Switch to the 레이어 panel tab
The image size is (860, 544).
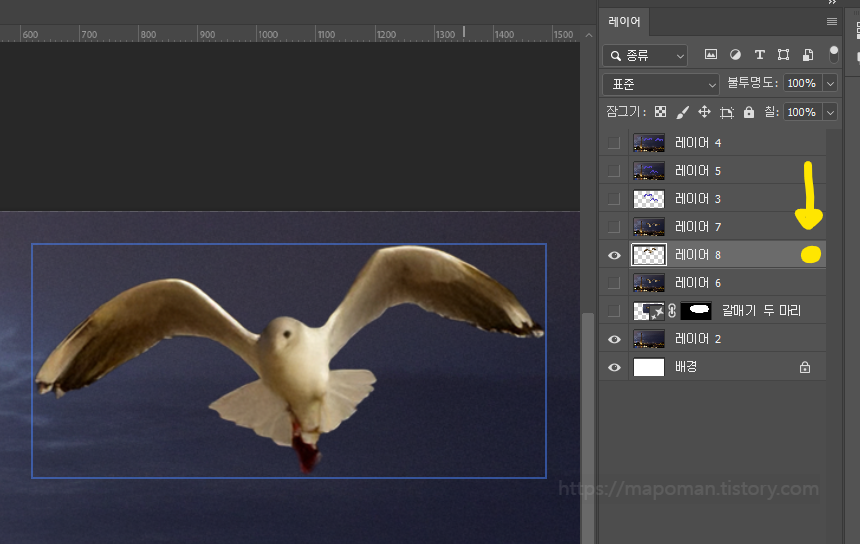point(624,21)
